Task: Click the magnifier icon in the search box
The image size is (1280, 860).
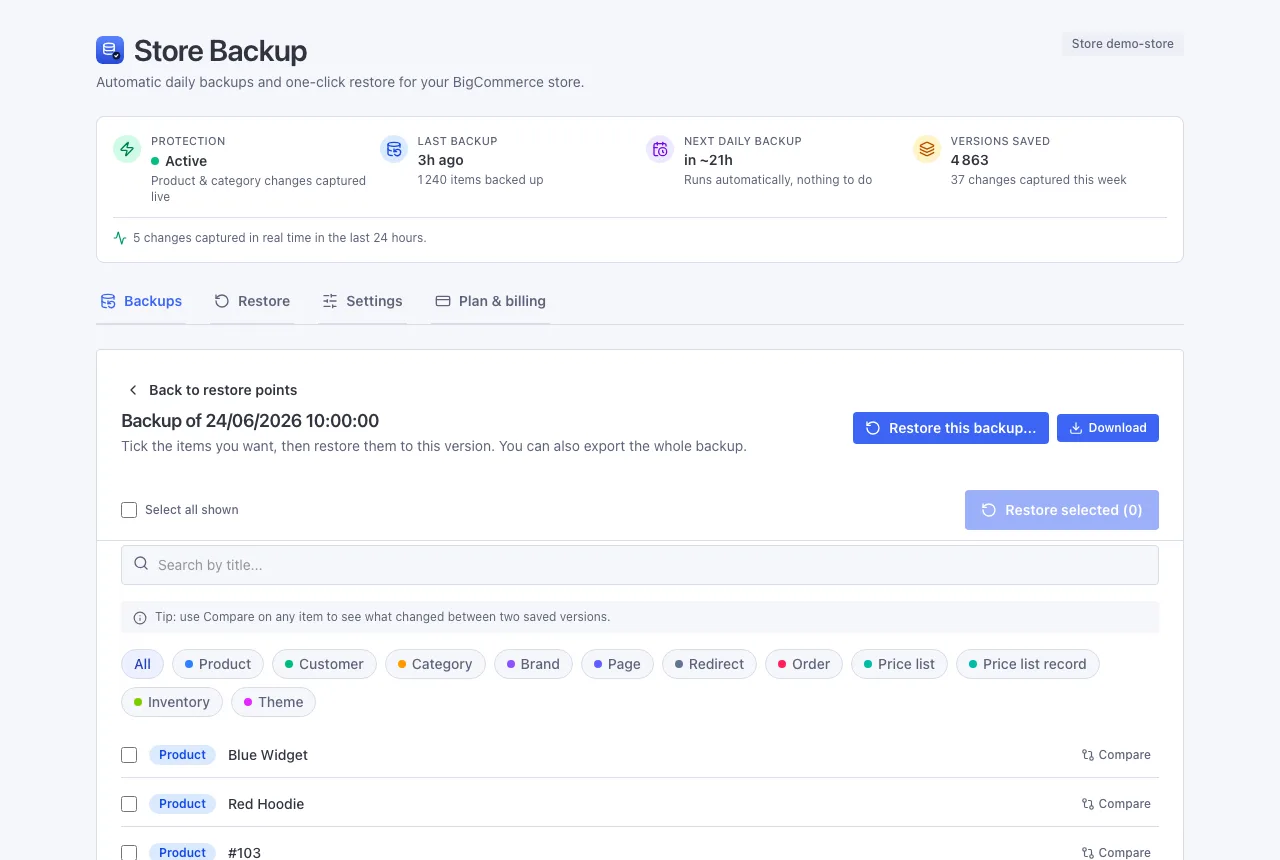Action: pos(141,564)
